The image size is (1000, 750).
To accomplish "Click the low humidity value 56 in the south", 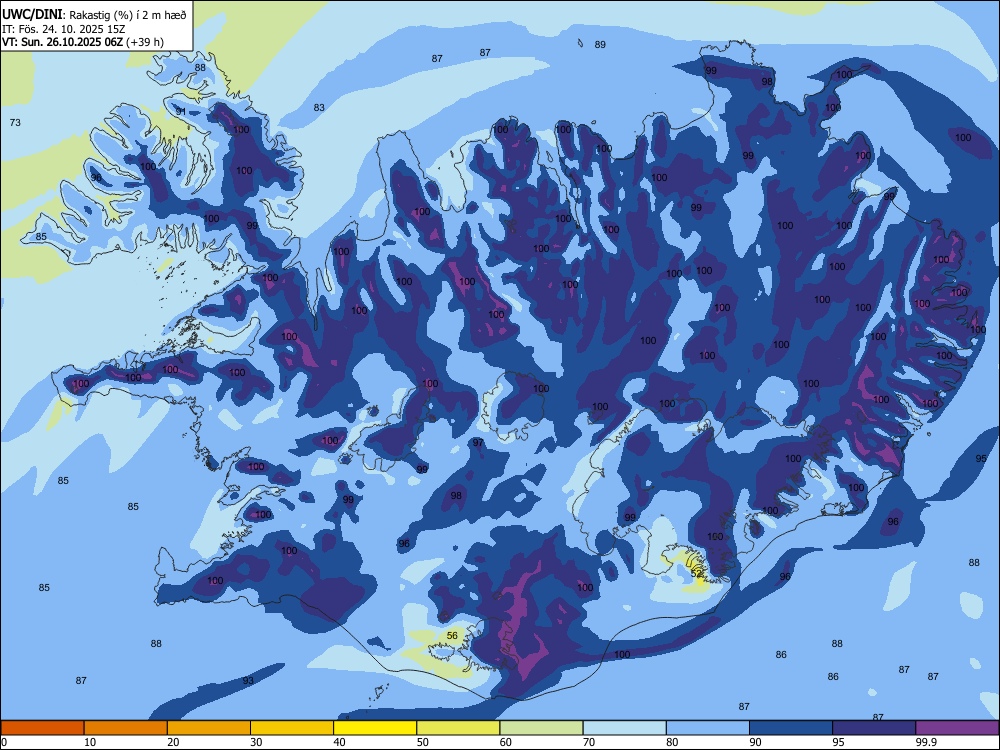I will click(452, 636).
